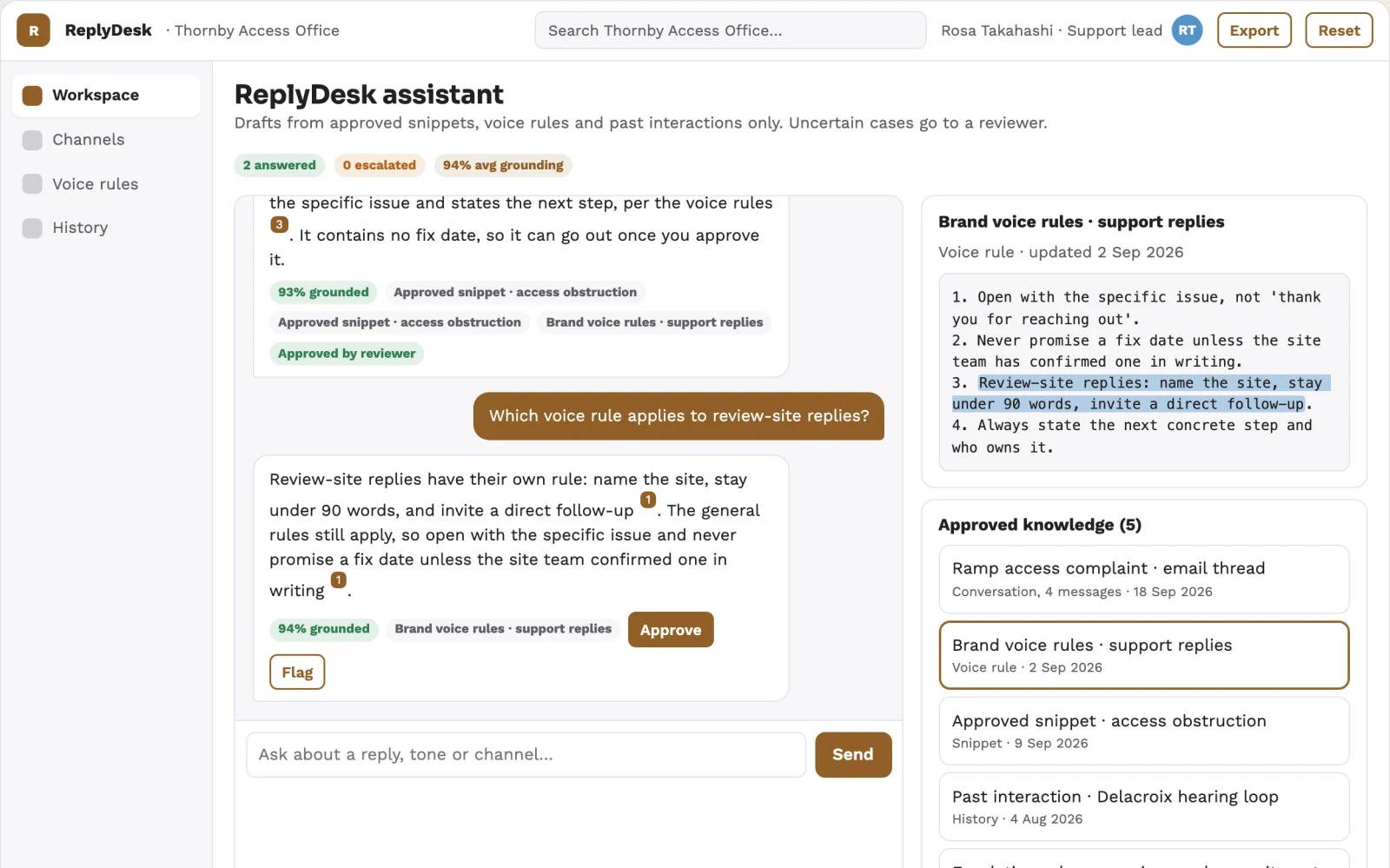The image size is (1390, 868).
Task: Click the Voice rules sidebar icon
Action: point(32,184)
